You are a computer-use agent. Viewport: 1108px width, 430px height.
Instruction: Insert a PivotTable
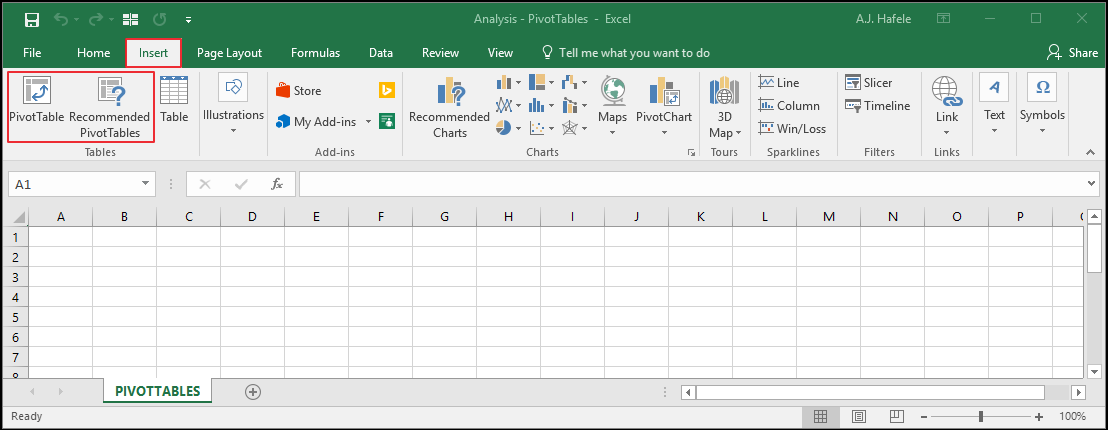36,100
